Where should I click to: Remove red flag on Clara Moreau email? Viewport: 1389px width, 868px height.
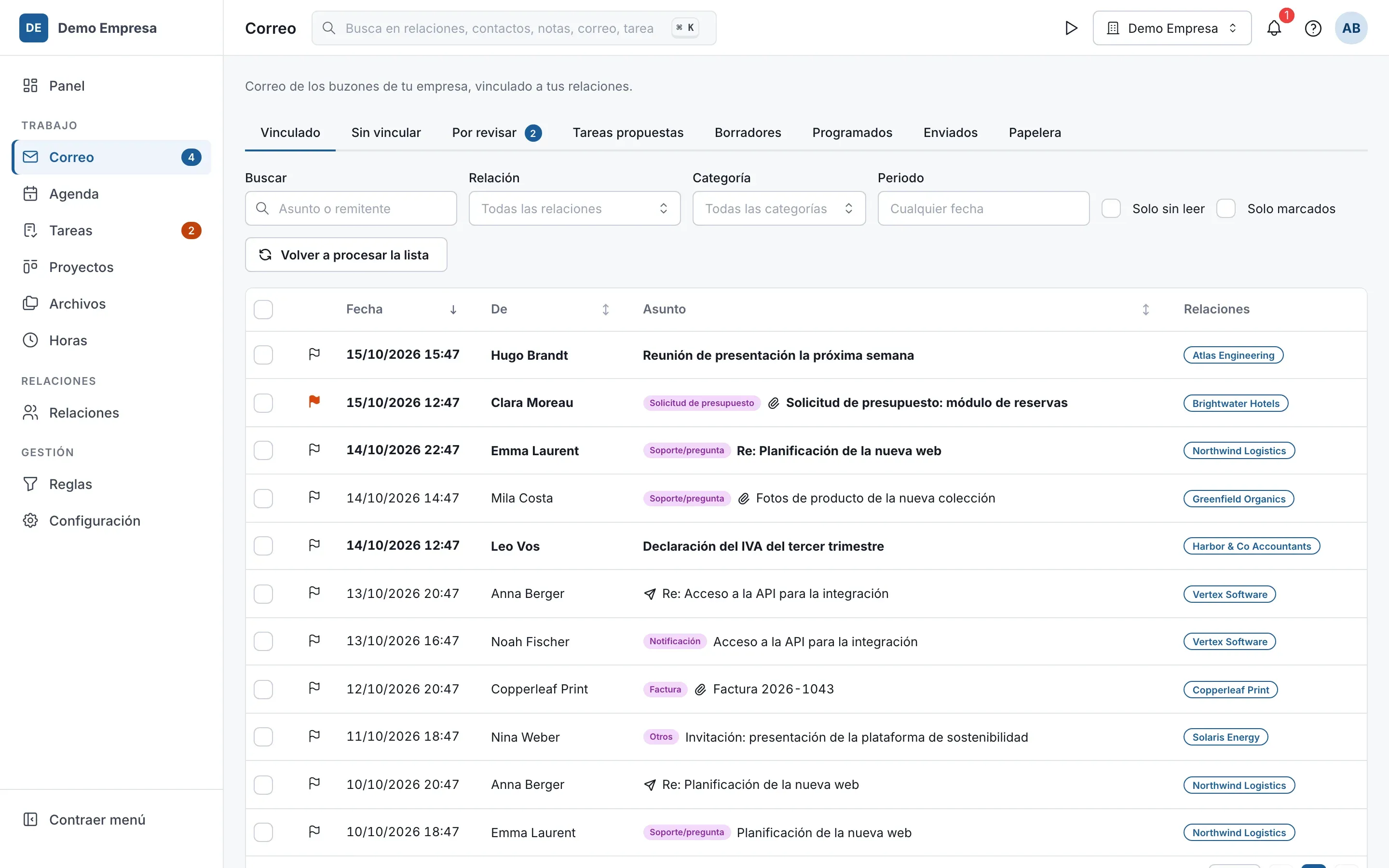point(314,402)
